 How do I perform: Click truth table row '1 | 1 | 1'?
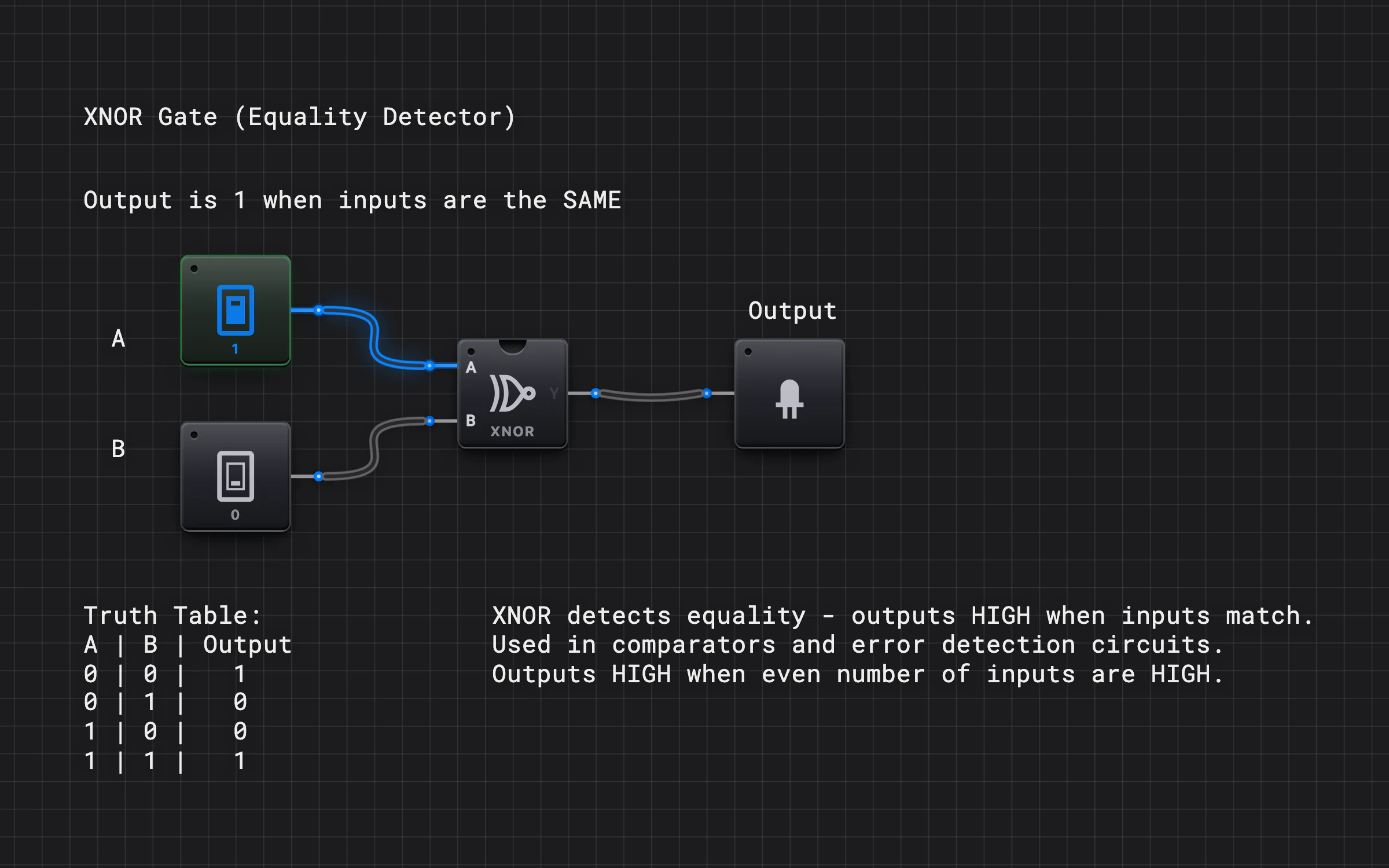pyautogui.click(x=166, y=761)
